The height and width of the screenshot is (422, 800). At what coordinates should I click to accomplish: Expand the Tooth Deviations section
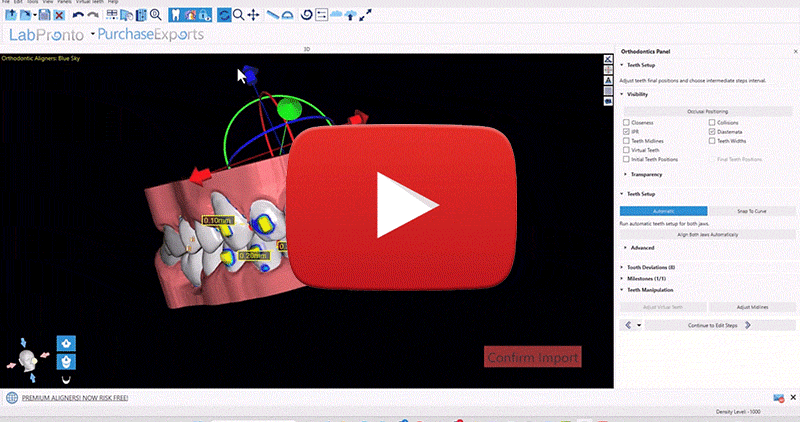click(647, 267)
